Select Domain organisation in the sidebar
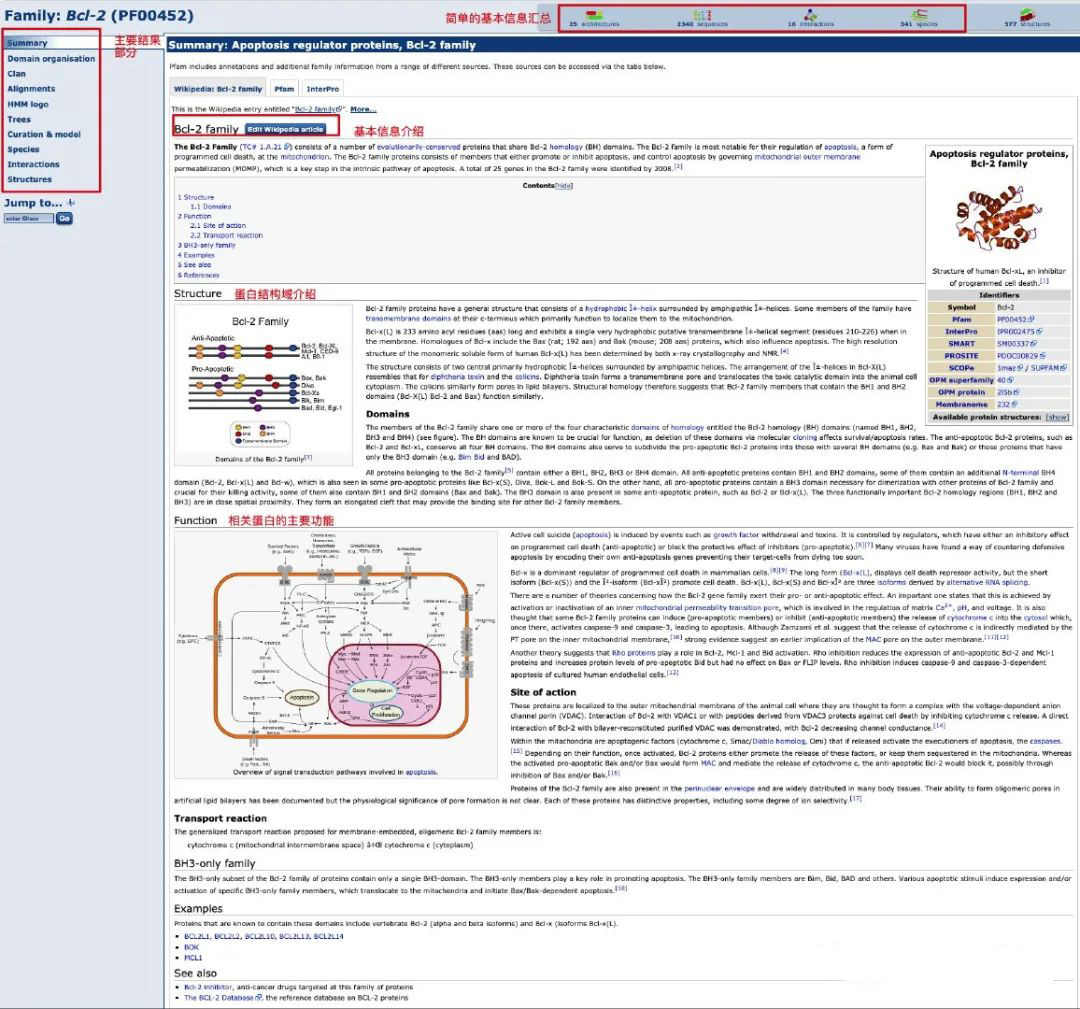Screen dimensions: 1080x1009 [52, 59]
